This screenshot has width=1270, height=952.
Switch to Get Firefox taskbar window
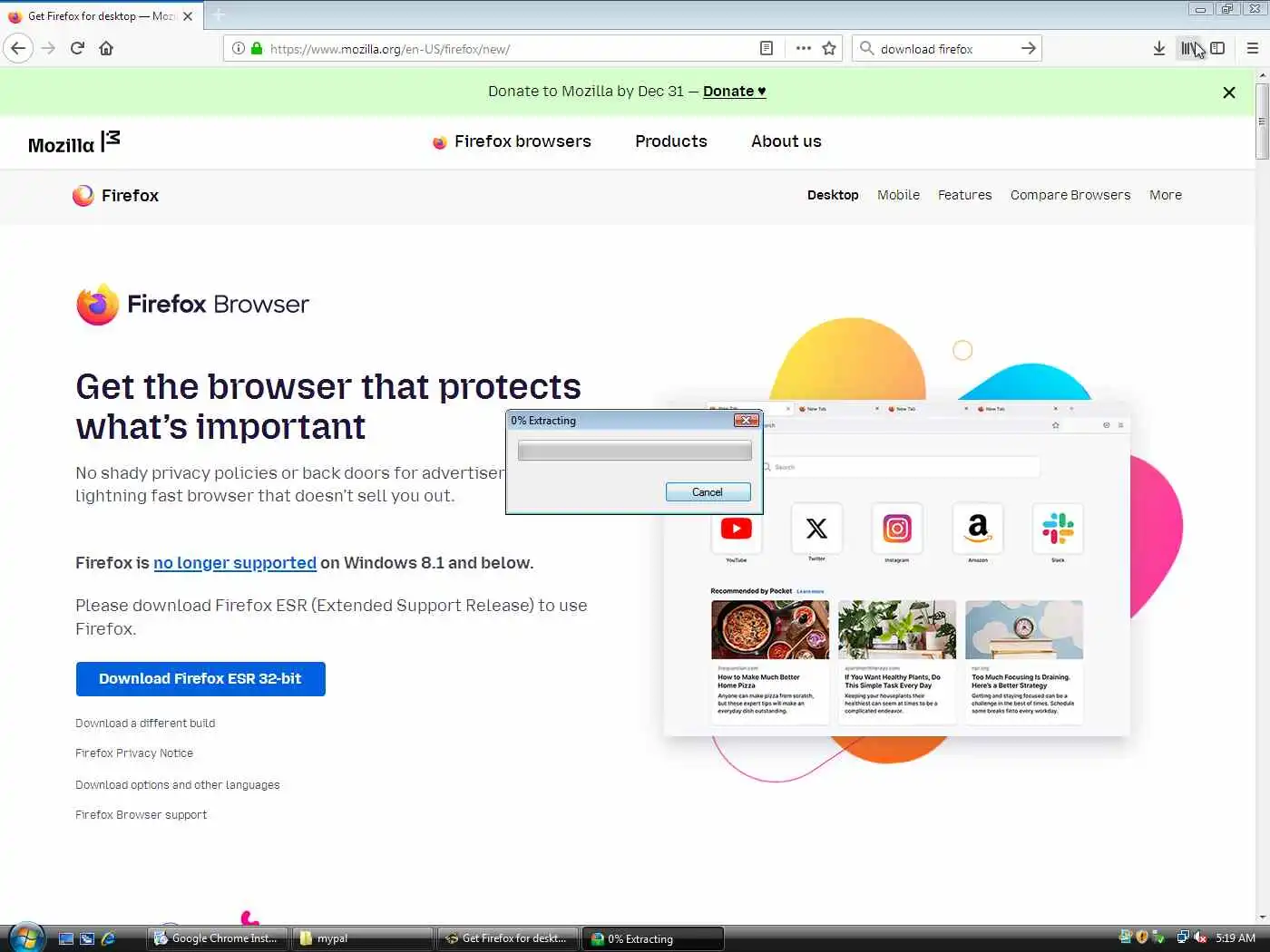(x=508, y=938)
